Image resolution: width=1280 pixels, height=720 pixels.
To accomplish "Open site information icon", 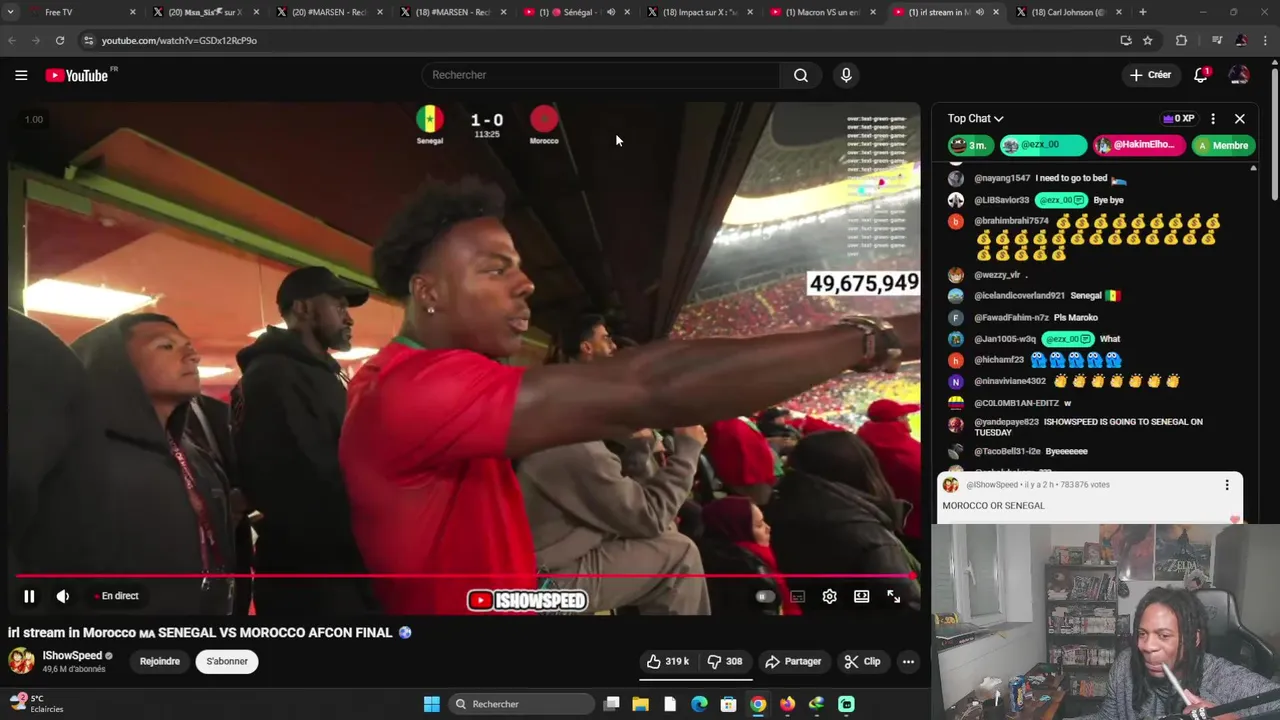I will [x=88, y=40].
